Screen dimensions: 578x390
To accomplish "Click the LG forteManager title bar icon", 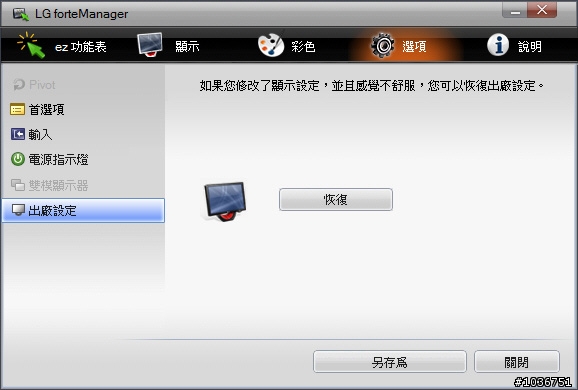I will tap(21, 14).
